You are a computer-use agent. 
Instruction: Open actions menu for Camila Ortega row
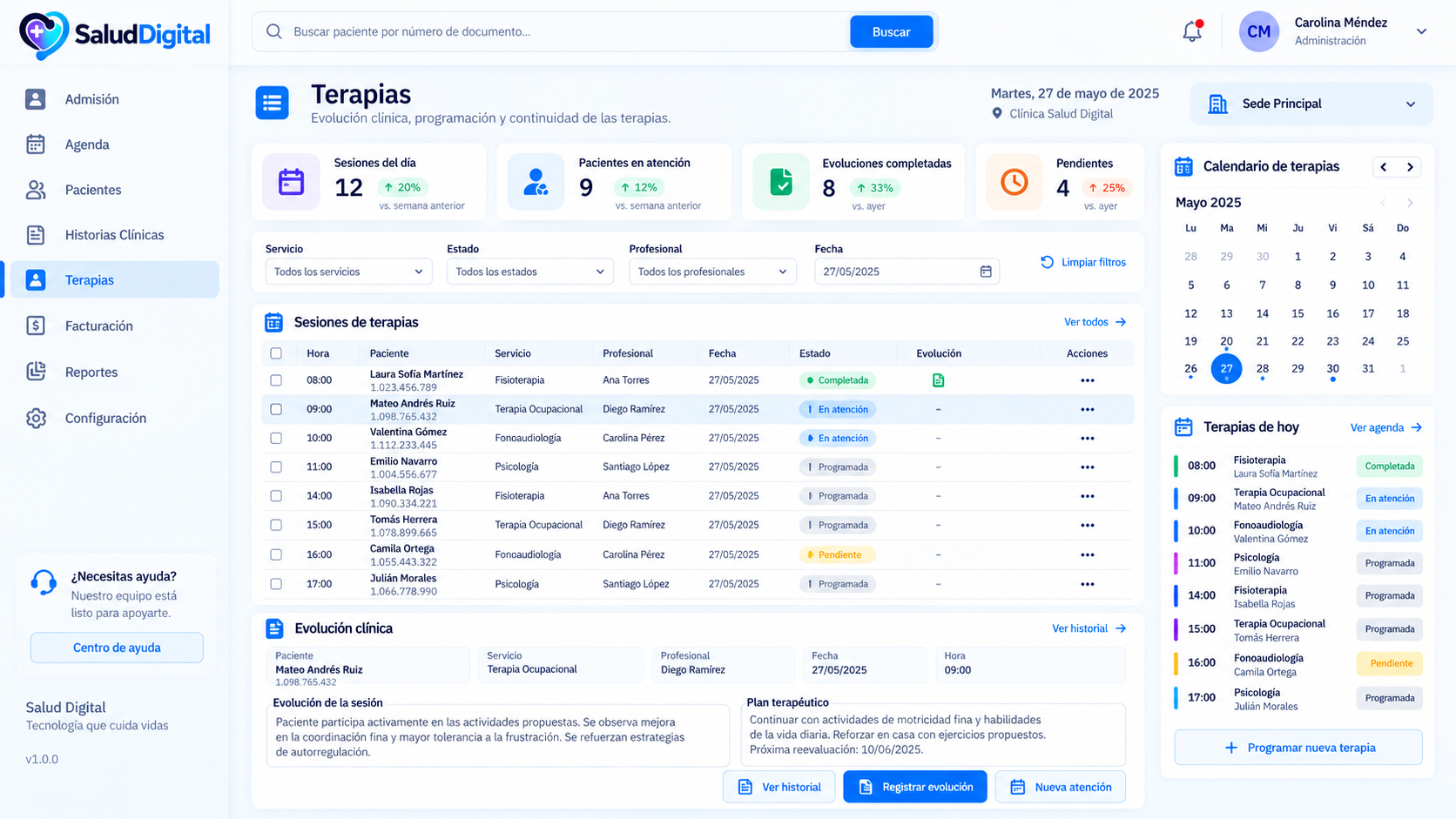[x=1087, y=554]
